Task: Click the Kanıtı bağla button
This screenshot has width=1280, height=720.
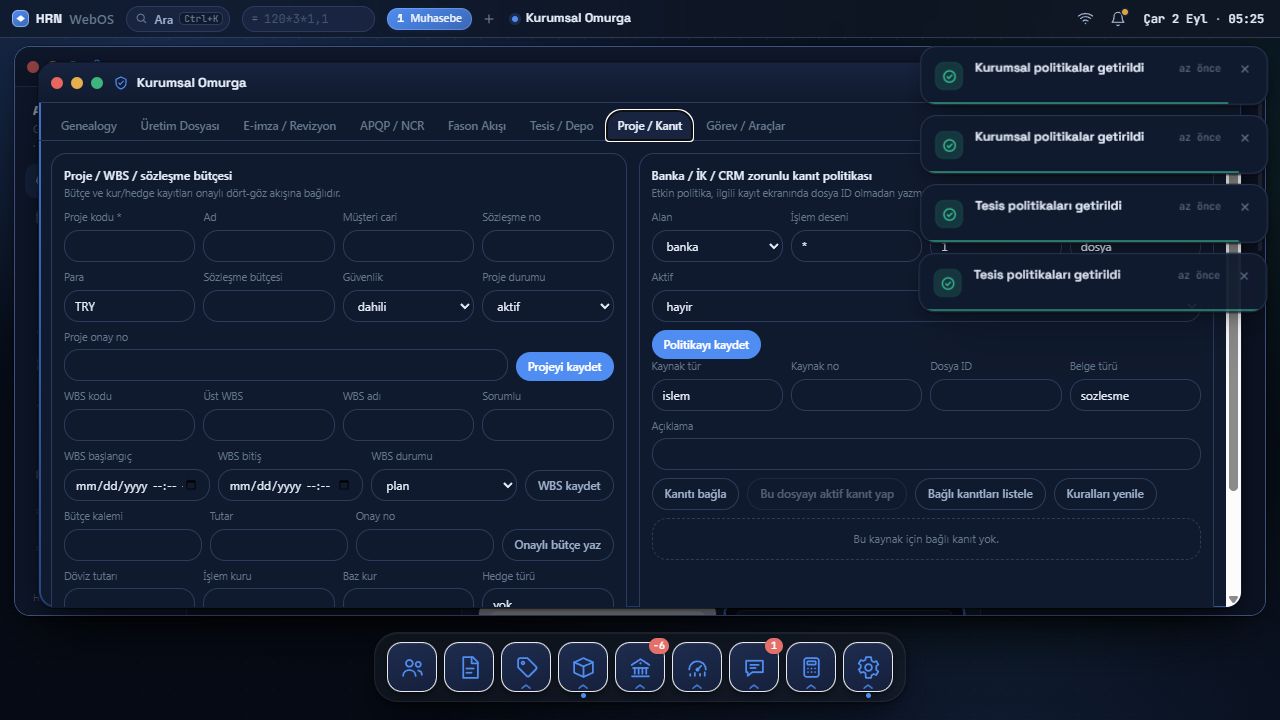Action: point(696,494)
